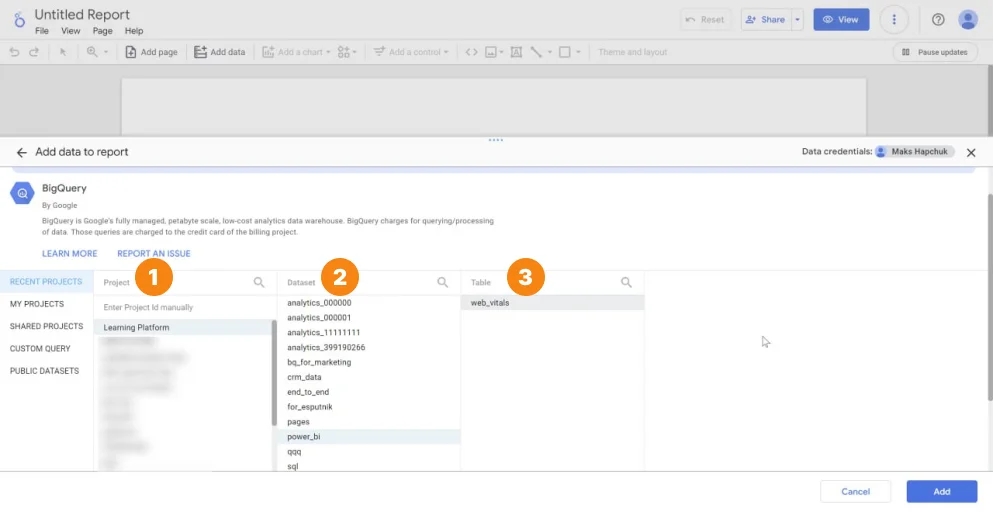
Task: Select the analytics_000000 dataset
Action: click(369, 303)
